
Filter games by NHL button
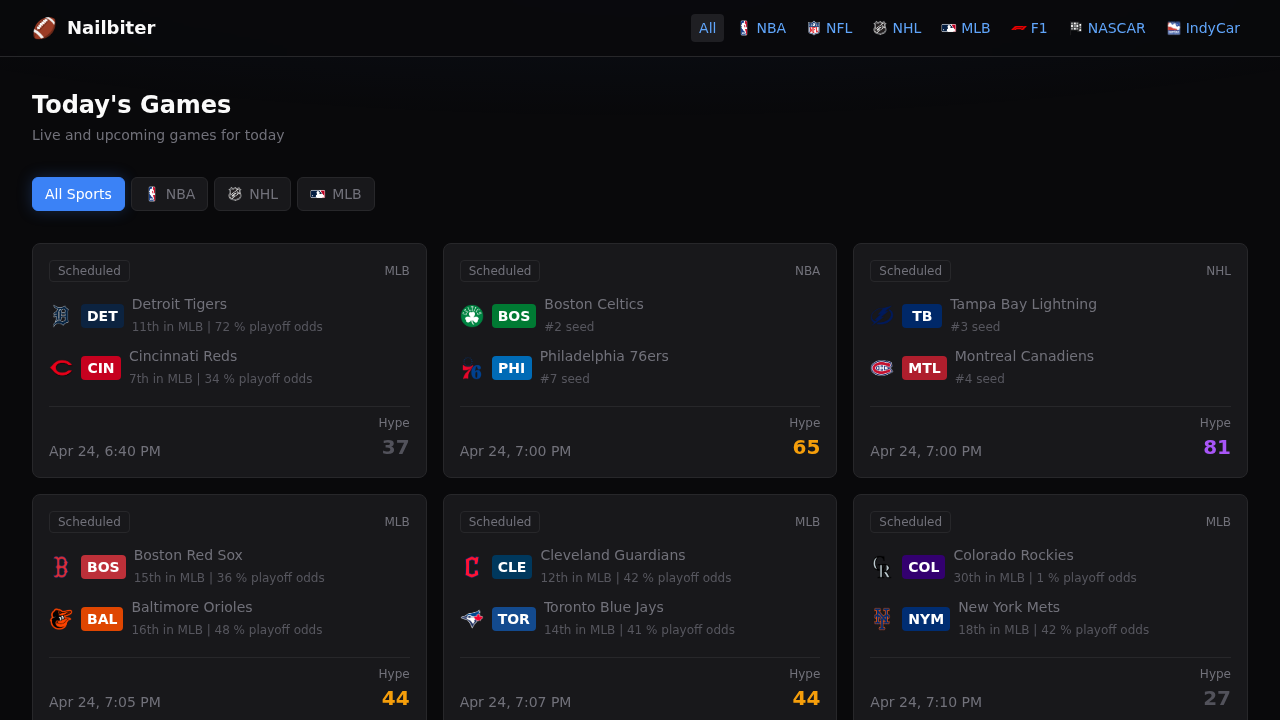pos(252,194)
